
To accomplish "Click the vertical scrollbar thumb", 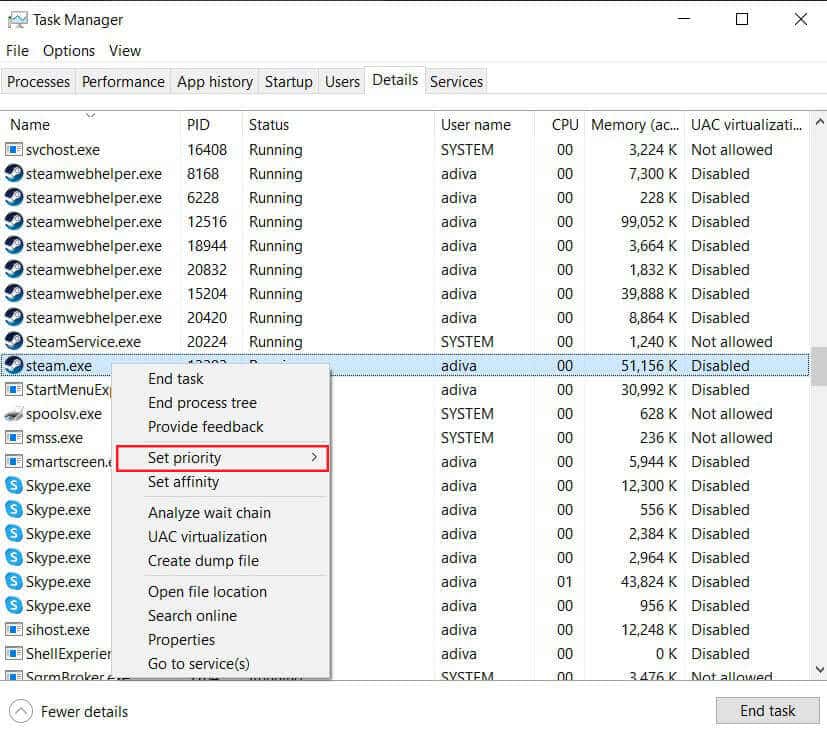I will pos(819,366).
